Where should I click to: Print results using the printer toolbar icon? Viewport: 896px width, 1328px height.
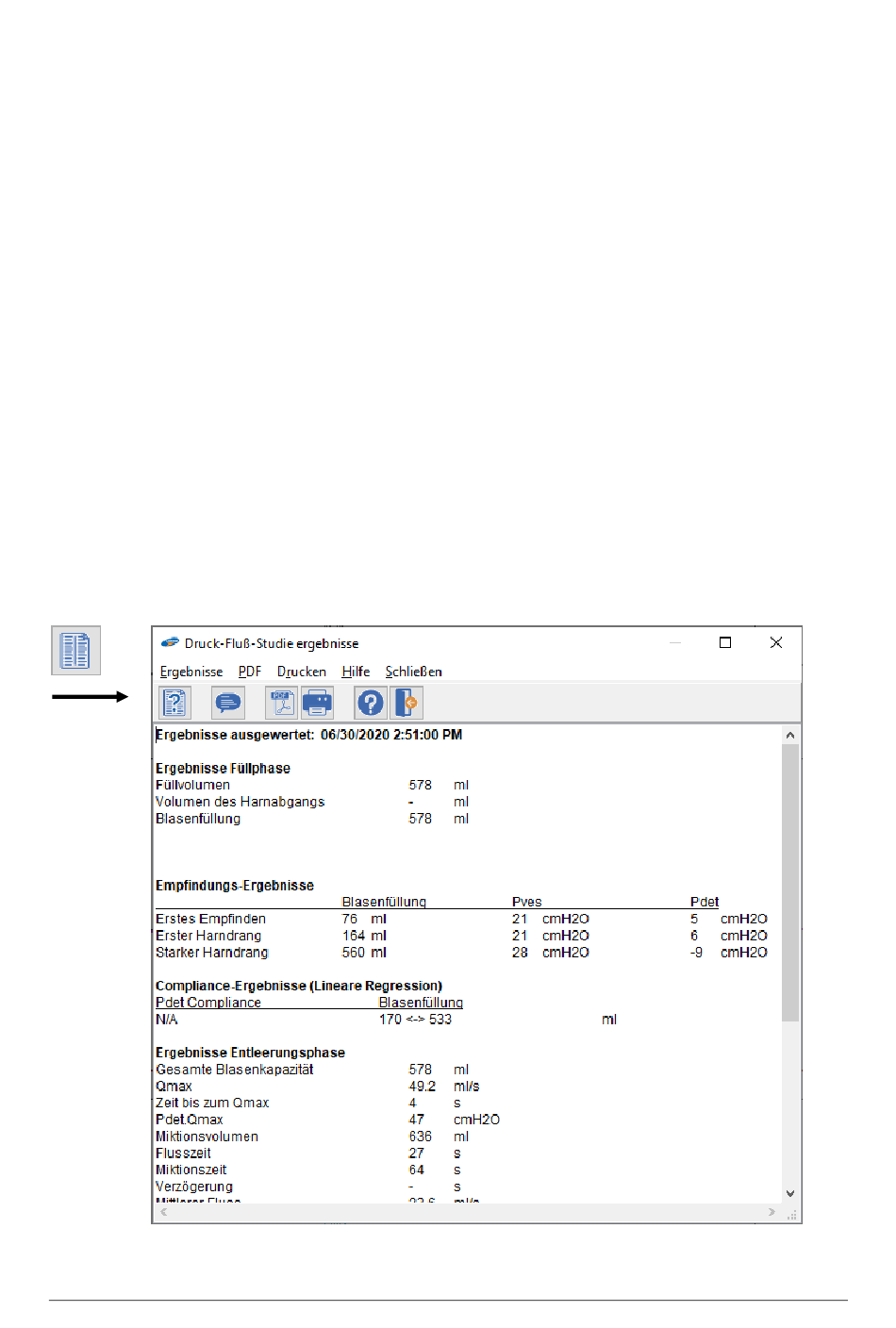click(317, 703)
